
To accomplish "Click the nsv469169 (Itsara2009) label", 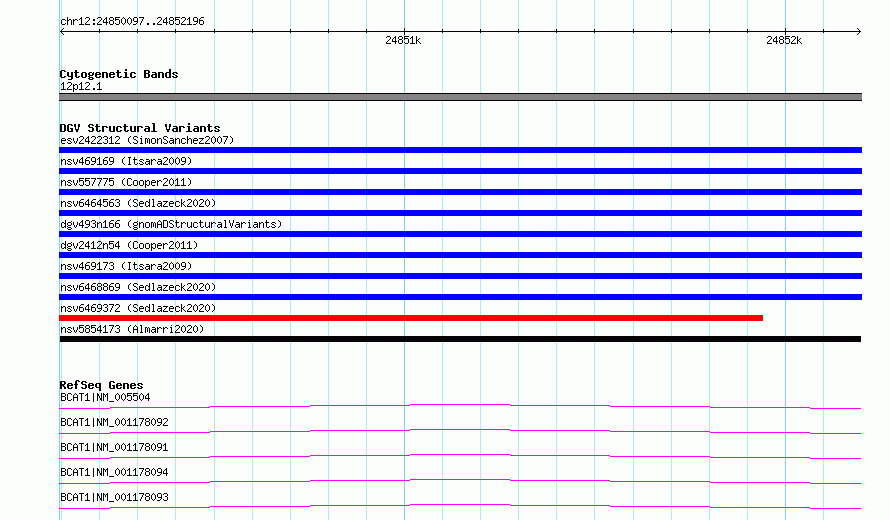I will 126,161.
